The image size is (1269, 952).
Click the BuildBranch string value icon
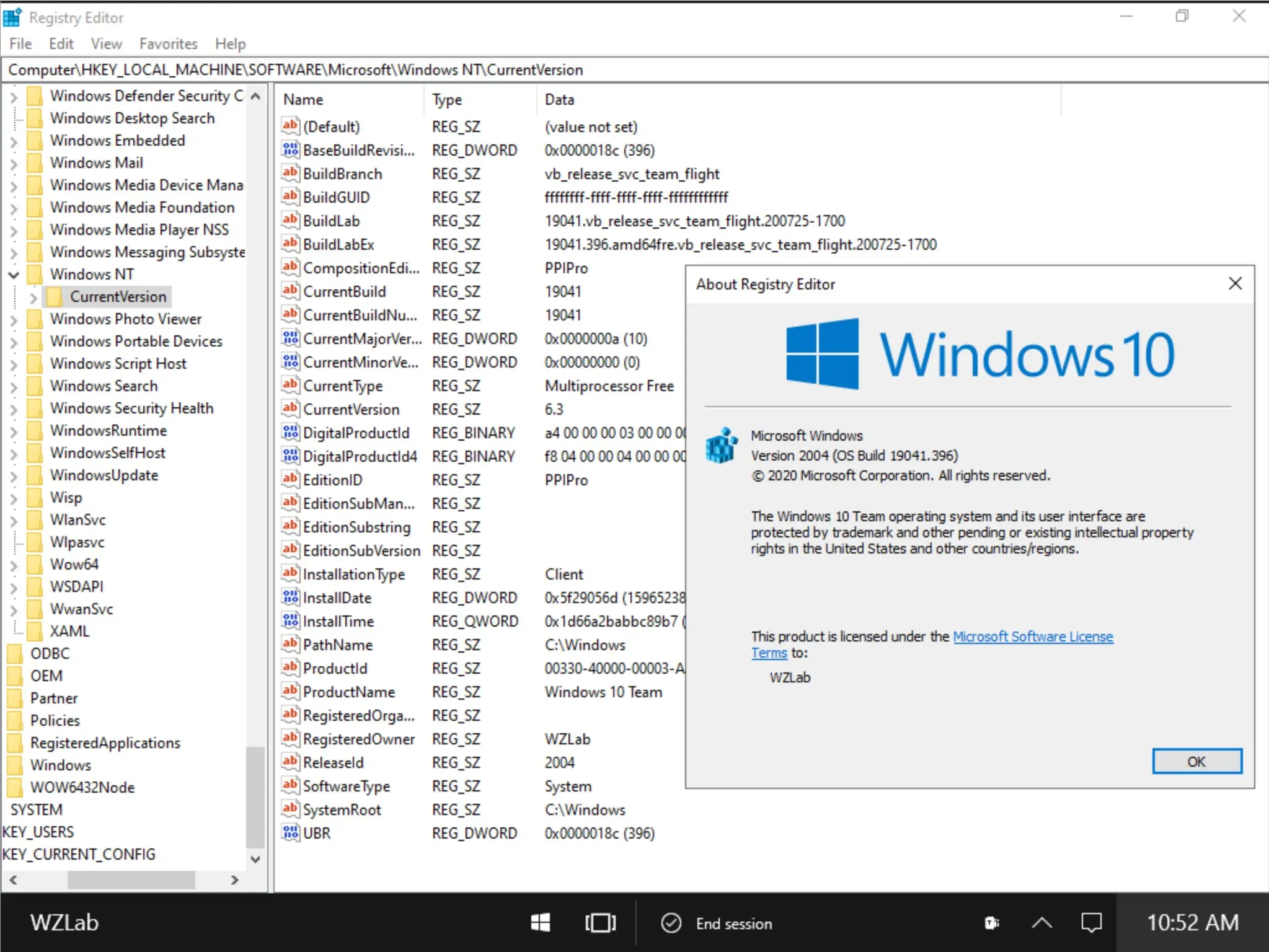pos(290,173)
